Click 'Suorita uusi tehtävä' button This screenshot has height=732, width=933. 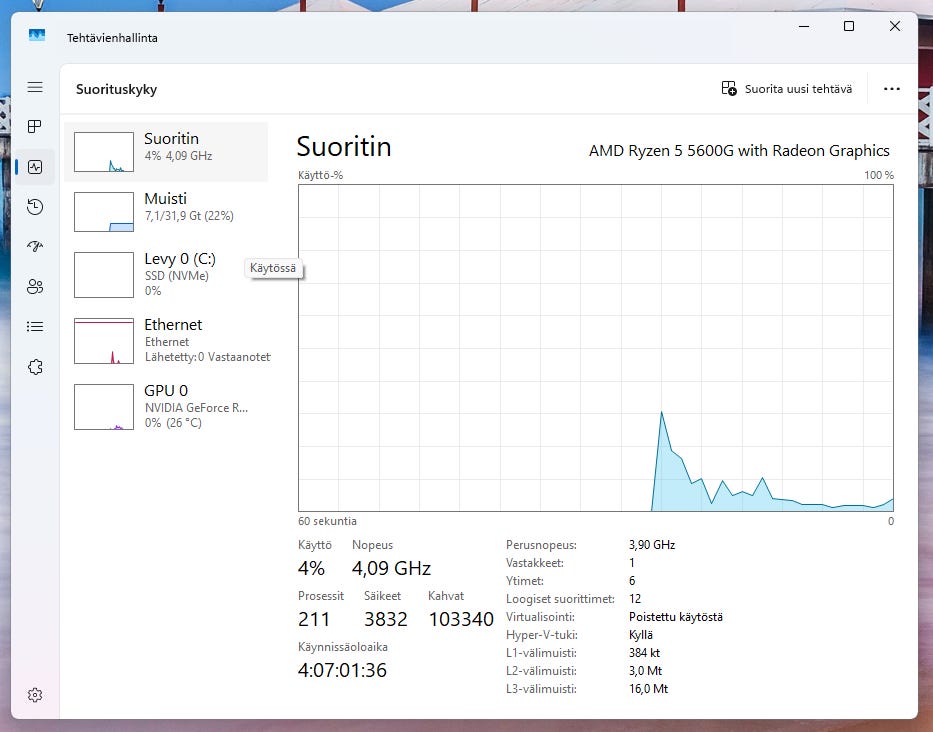[x=787, y=89]
